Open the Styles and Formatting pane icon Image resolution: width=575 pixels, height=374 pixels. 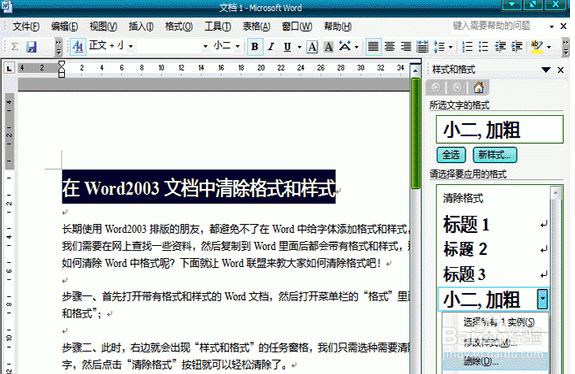78,47
